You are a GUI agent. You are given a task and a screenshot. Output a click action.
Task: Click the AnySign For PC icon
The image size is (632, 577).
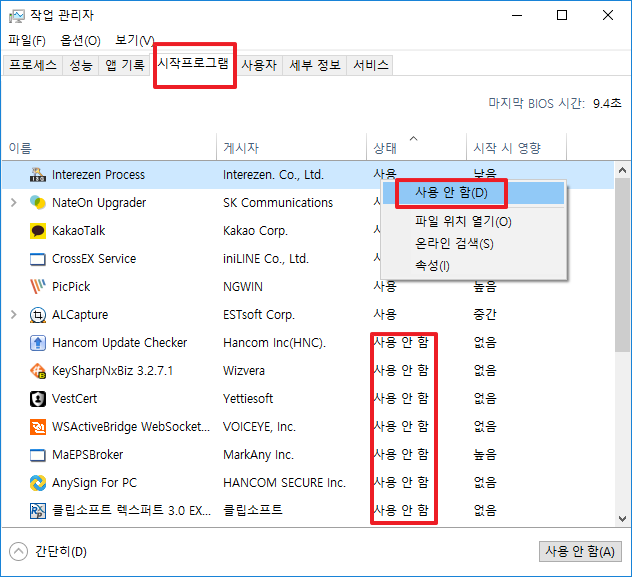(38, 483)
